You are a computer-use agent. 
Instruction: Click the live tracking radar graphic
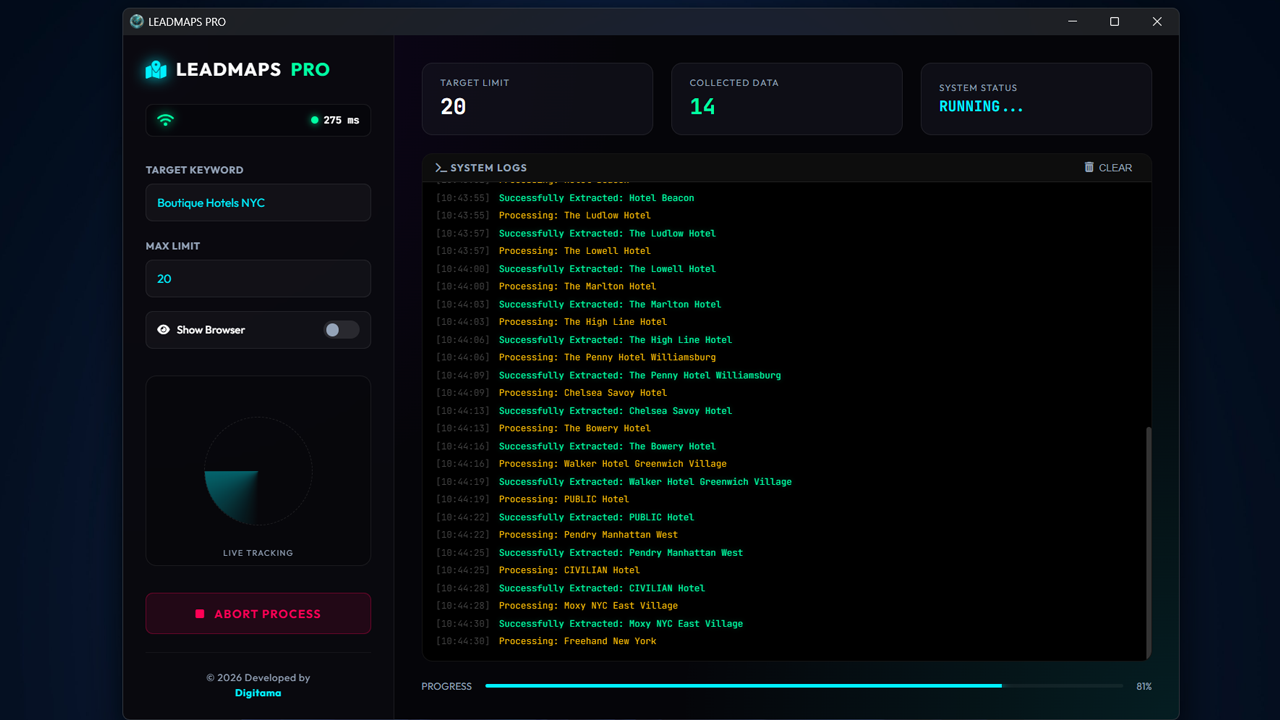[258, 471]
